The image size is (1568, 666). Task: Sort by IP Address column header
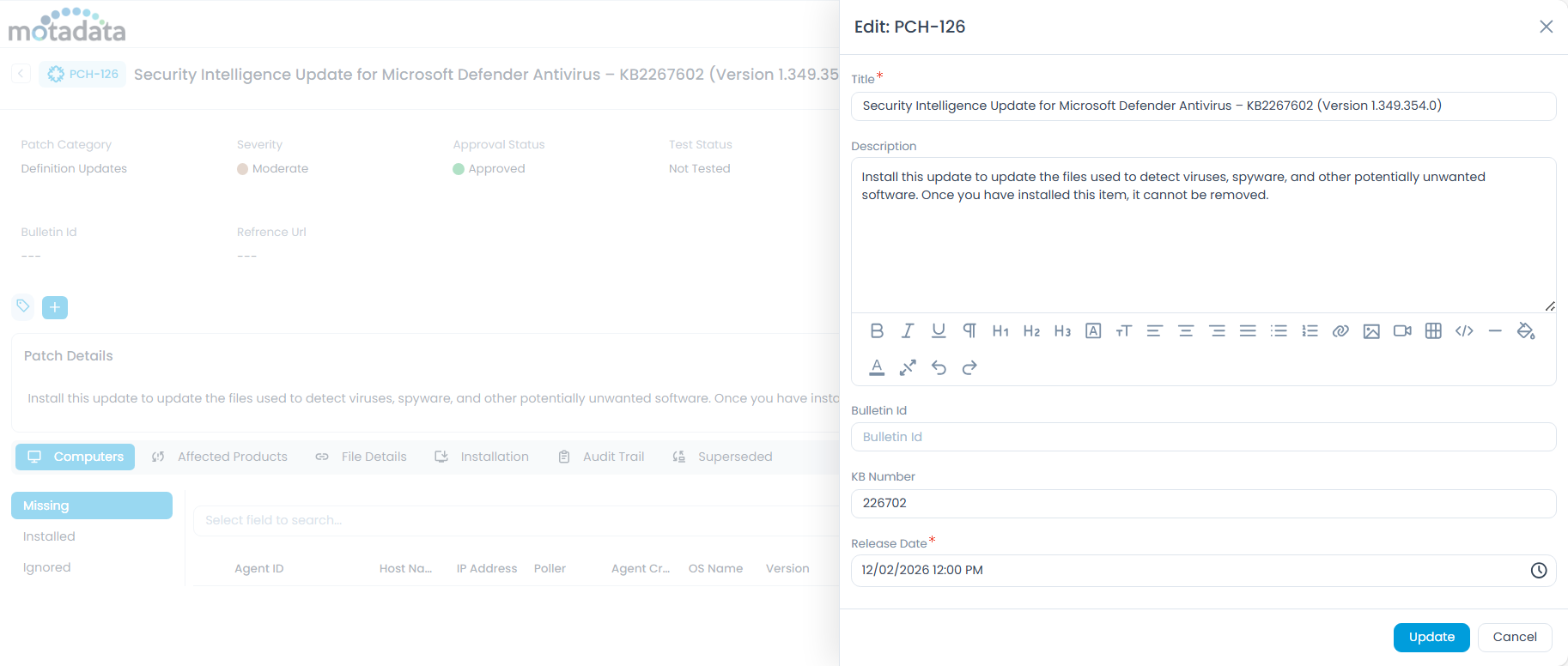487,568
